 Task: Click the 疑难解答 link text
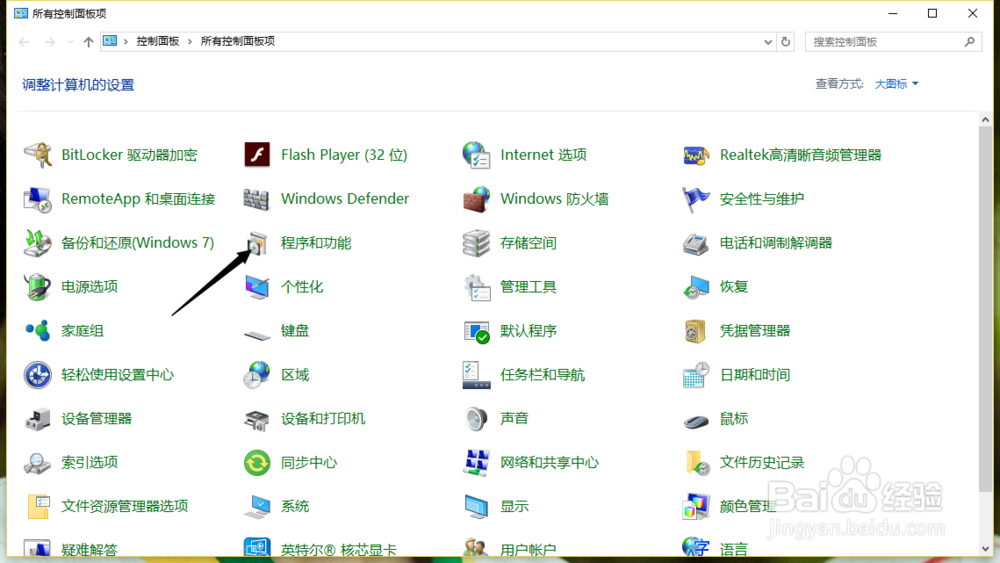89,550
